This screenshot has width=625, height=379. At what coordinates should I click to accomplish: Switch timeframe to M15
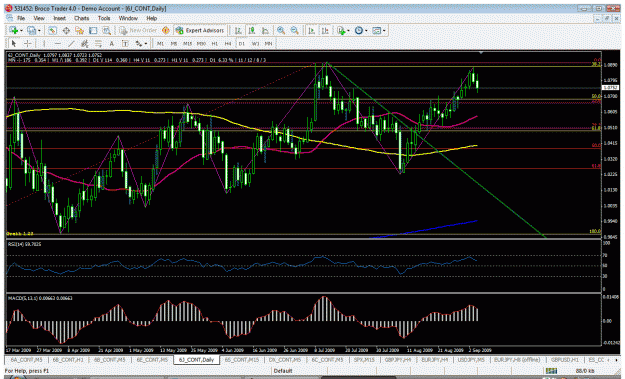point(187,44)
